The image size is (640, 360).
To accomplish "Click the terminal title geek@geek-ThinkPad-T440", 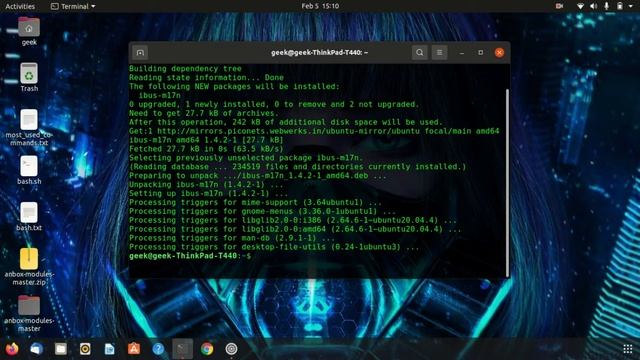I will (x=319, y=53).
